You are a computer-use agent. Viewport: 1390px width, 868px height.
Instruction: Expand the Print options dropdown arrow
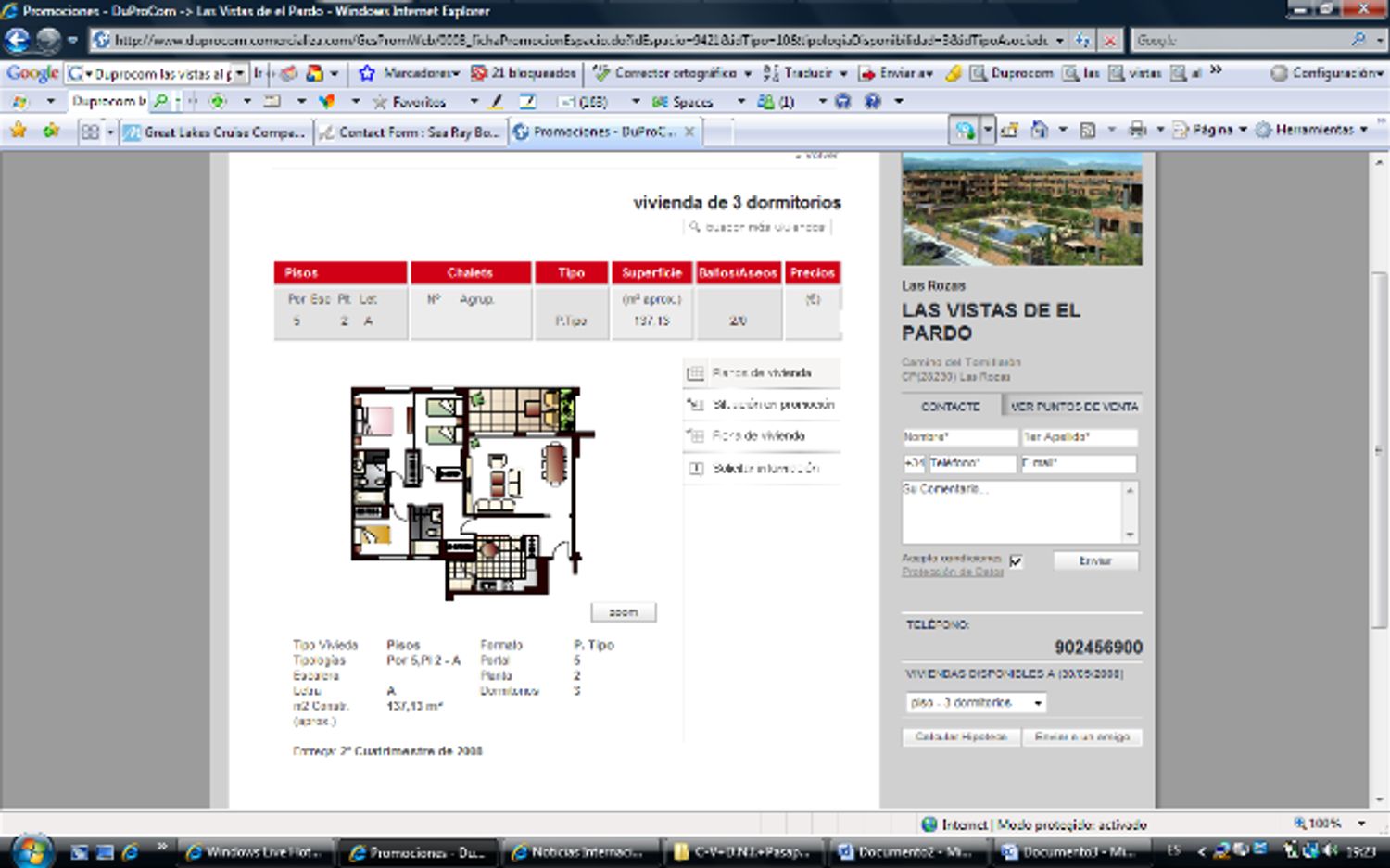(1159, 130)
